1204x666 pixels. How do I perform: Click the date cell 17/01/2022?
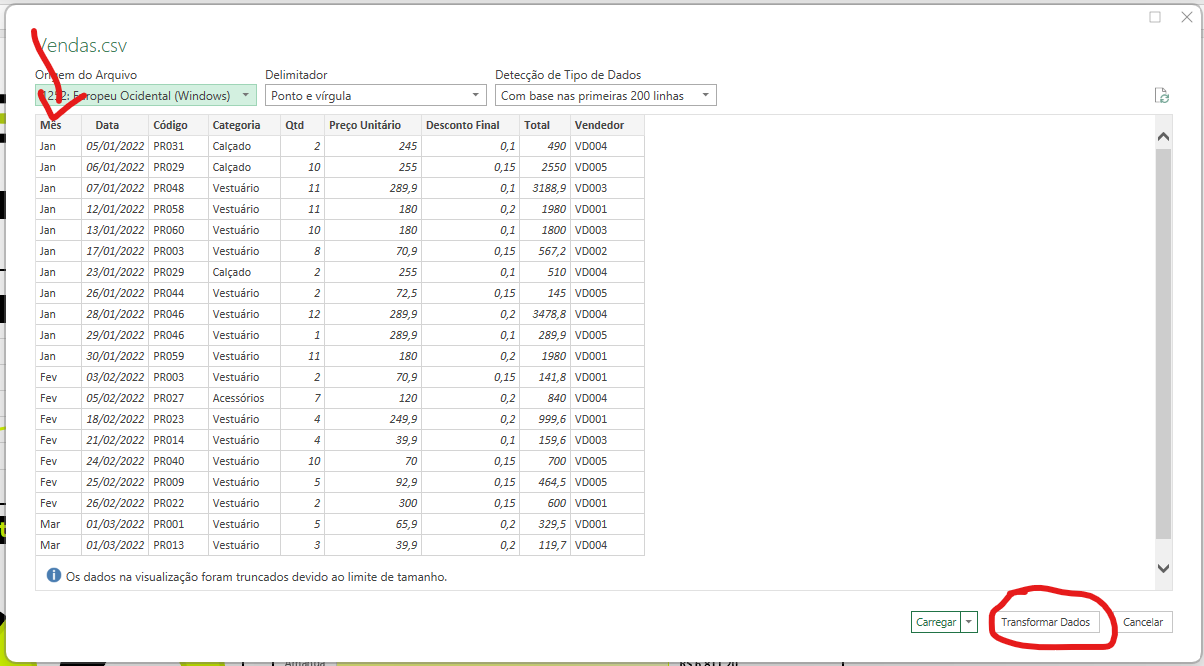[115, 251]
